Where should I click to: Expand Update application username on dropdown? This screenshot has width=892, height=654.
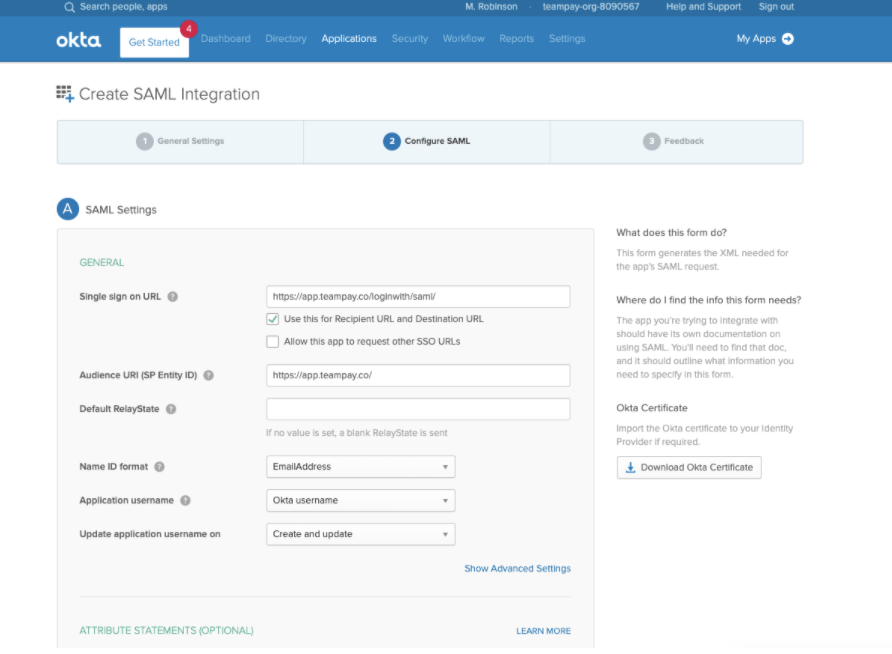(x=361, y=534)
